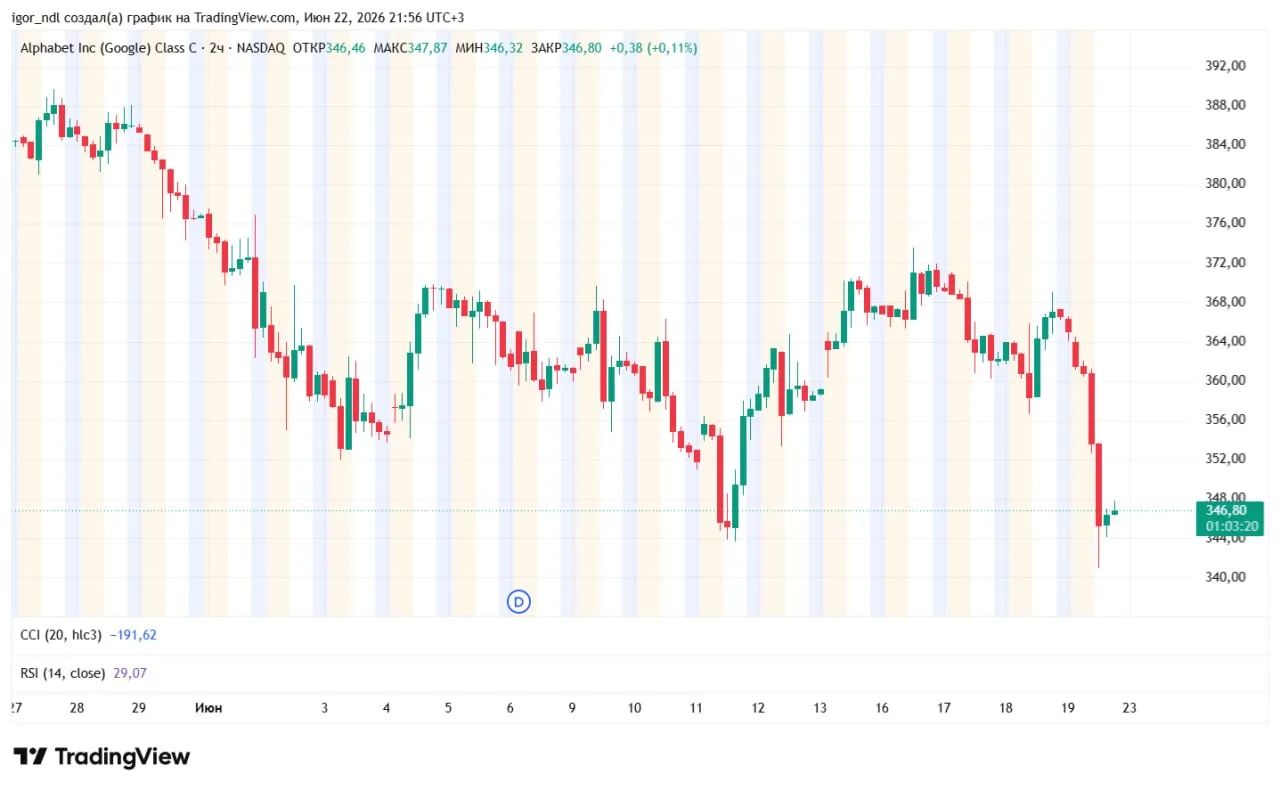Click the 368,00 price axis label

point(1225,301)
